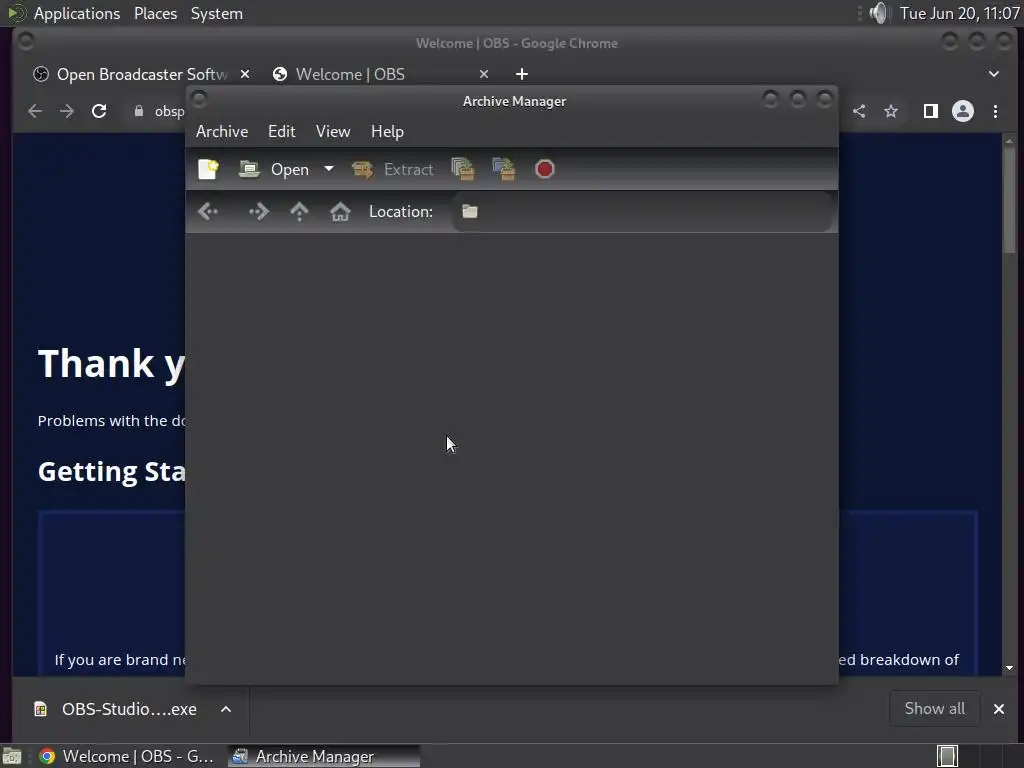The image size is (1024, 768).
Task: Share this page icon in Chrome
Action: 859,112
